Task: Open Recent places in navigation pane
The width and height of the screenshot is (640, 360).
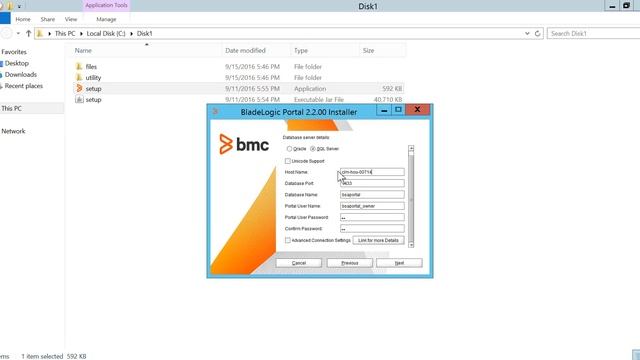Action: point(24,86)
